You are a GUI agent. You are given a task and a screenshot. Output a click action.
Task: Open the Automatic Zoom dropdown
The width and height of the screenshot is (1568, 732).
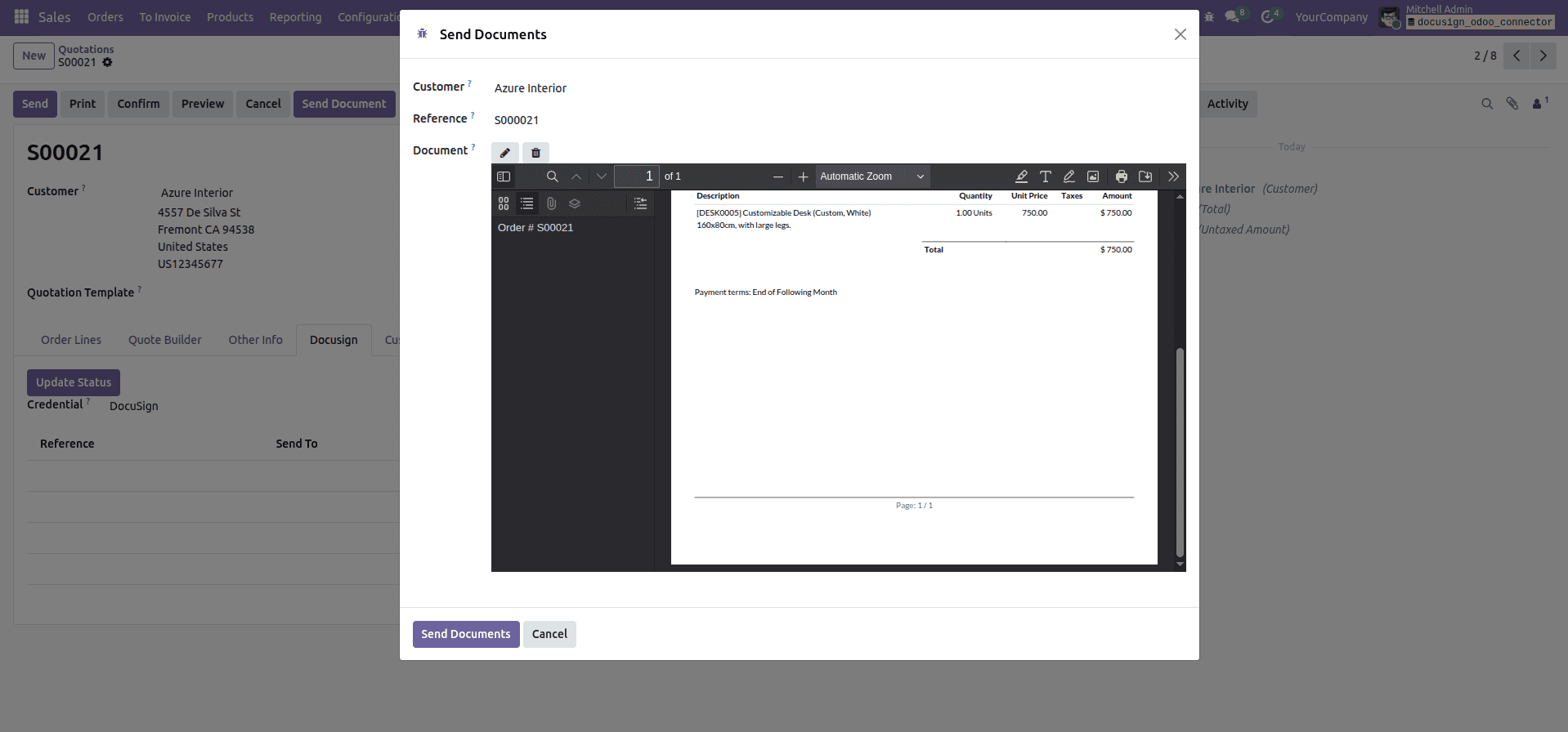(x=872, y=176)
